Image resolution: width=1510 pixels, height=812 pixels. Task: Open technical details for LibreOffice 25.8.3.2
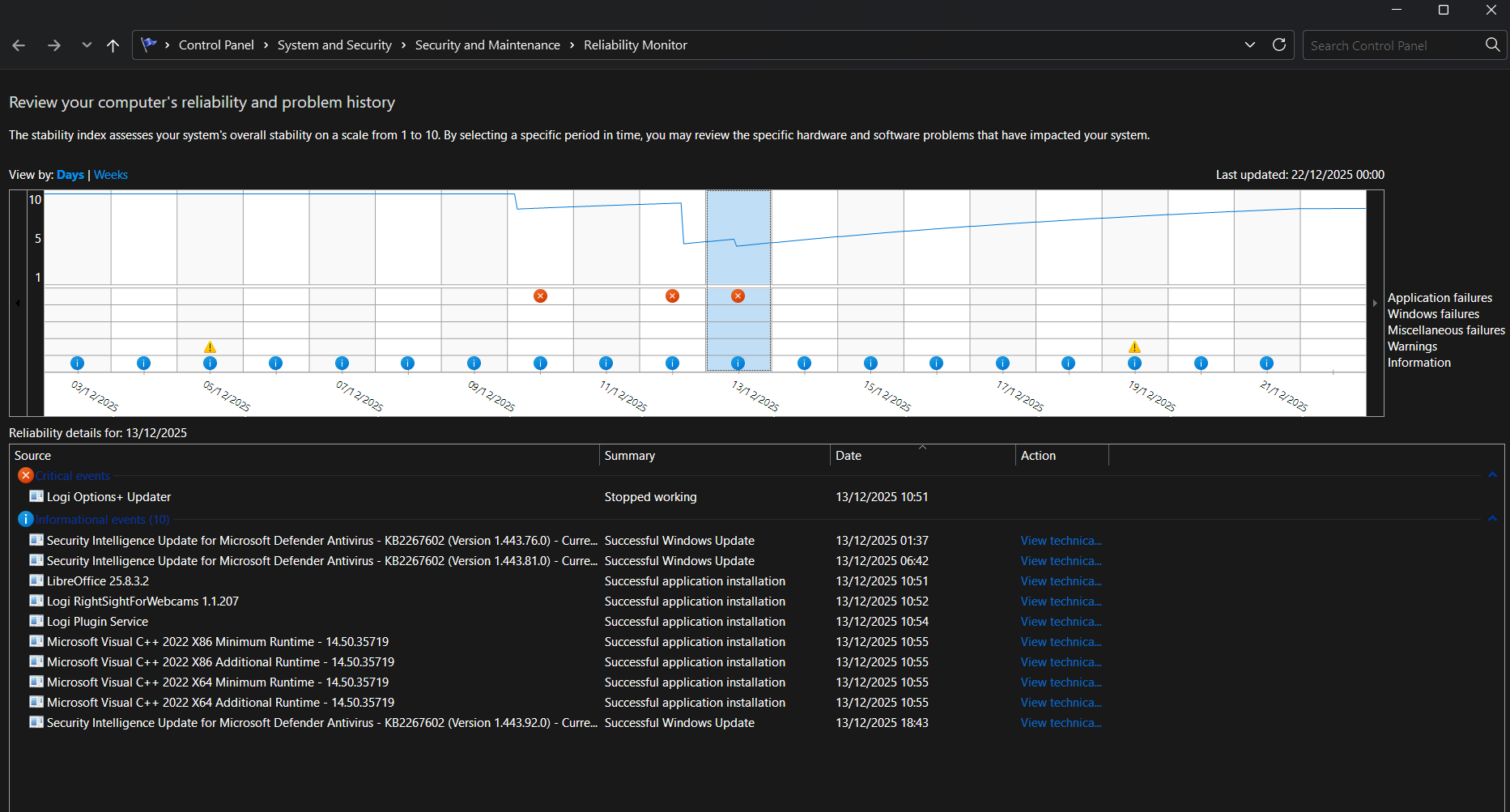pos(1061,581)
